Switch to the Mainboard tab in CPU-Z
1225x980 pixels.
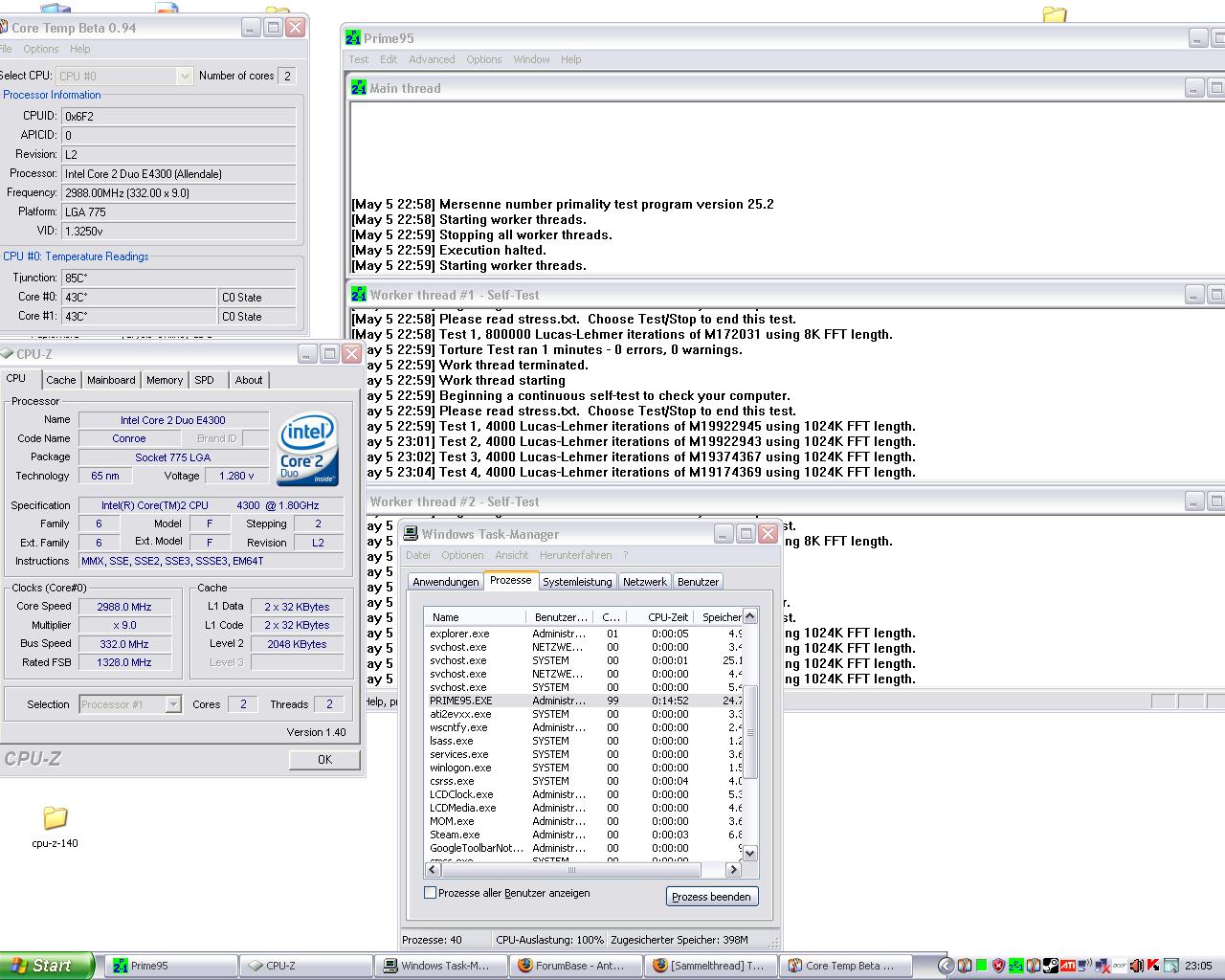point(111,380)
